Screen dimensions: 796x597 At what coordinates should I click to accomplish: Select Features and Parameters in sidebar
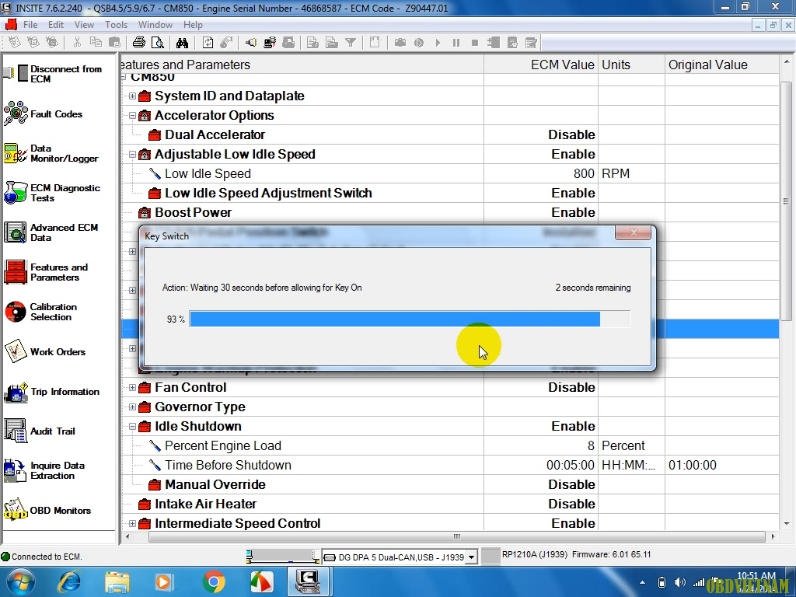(46, 272)
